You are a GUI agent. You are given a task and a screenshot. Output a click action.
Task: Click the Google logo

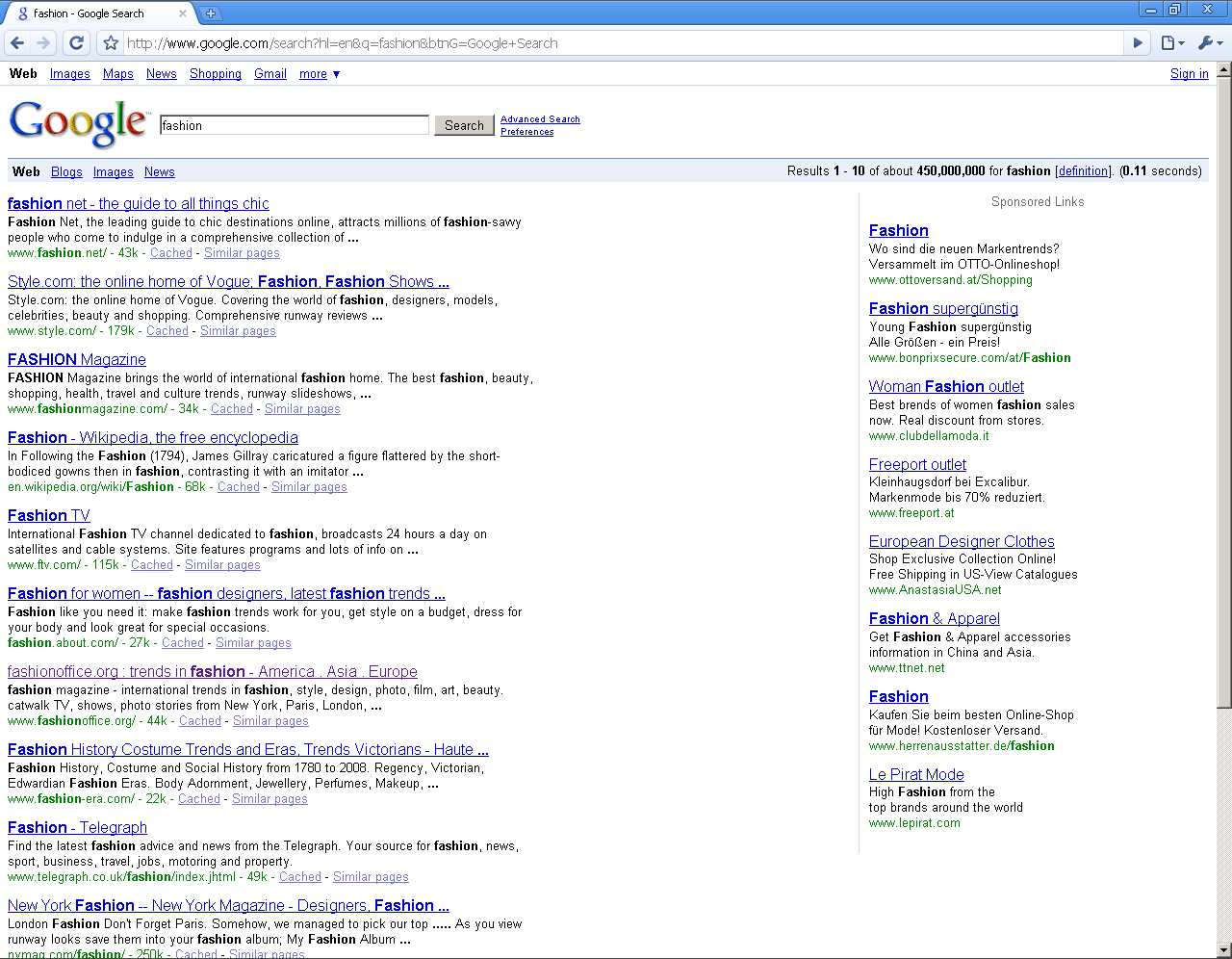[79, 123]
